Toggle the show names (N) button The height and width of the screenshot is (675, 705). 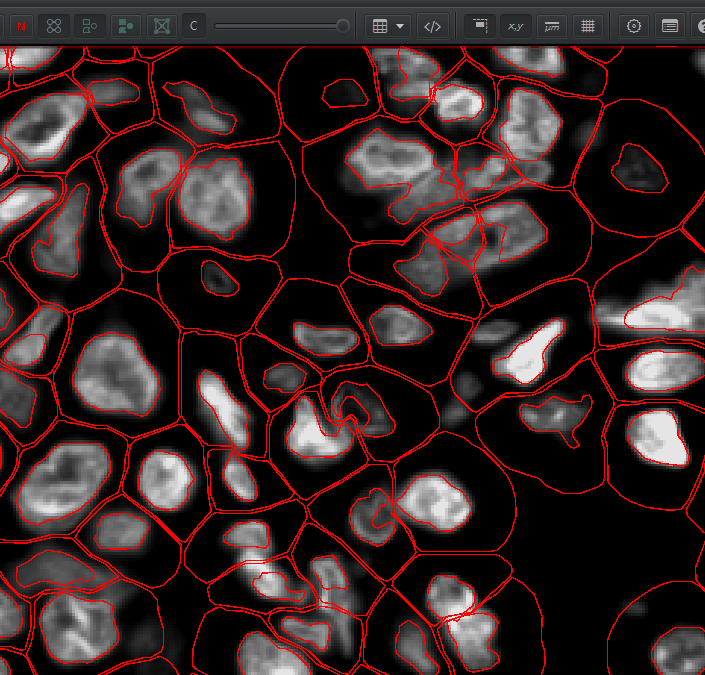click(x=22, y=26)
